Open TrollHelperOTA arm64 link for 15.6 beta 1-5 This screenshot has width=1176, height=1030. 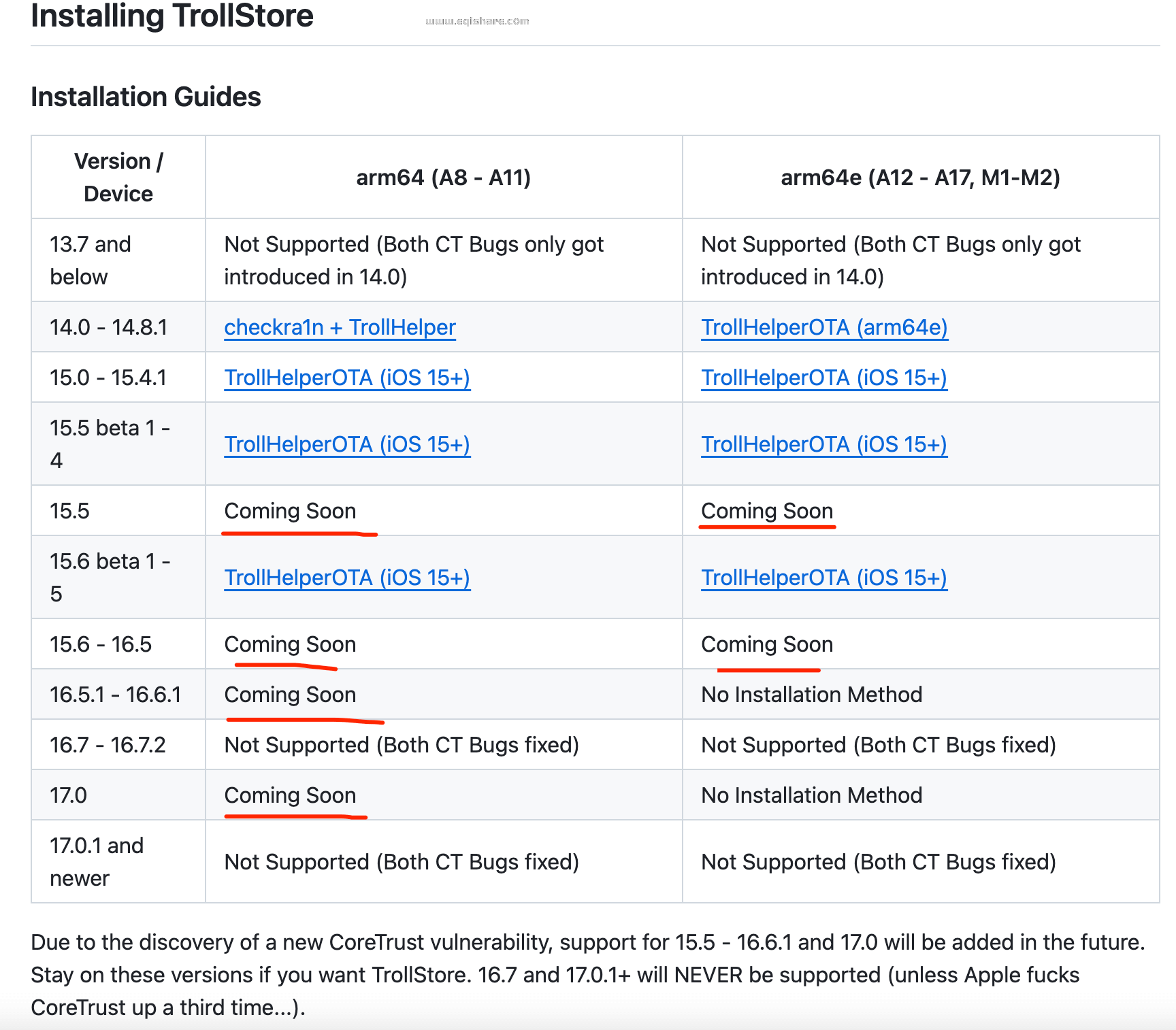[346, 578]
